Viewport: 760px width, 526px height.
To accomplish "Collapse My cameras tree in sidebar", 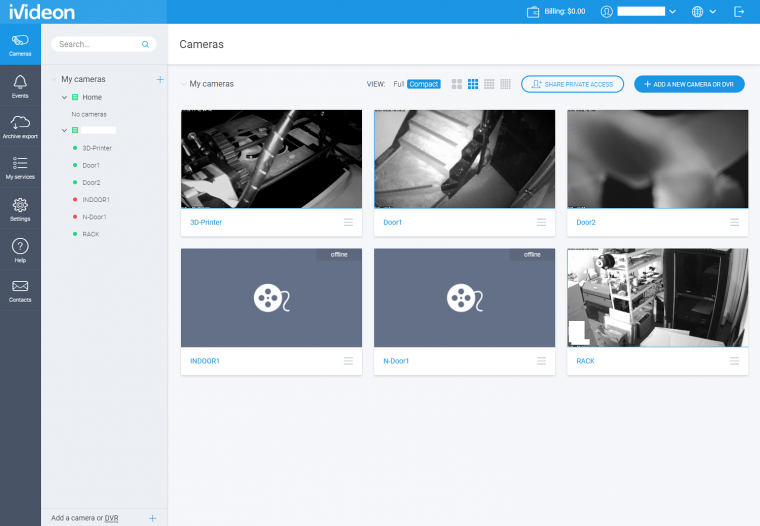I will click(x=54, y=79).
